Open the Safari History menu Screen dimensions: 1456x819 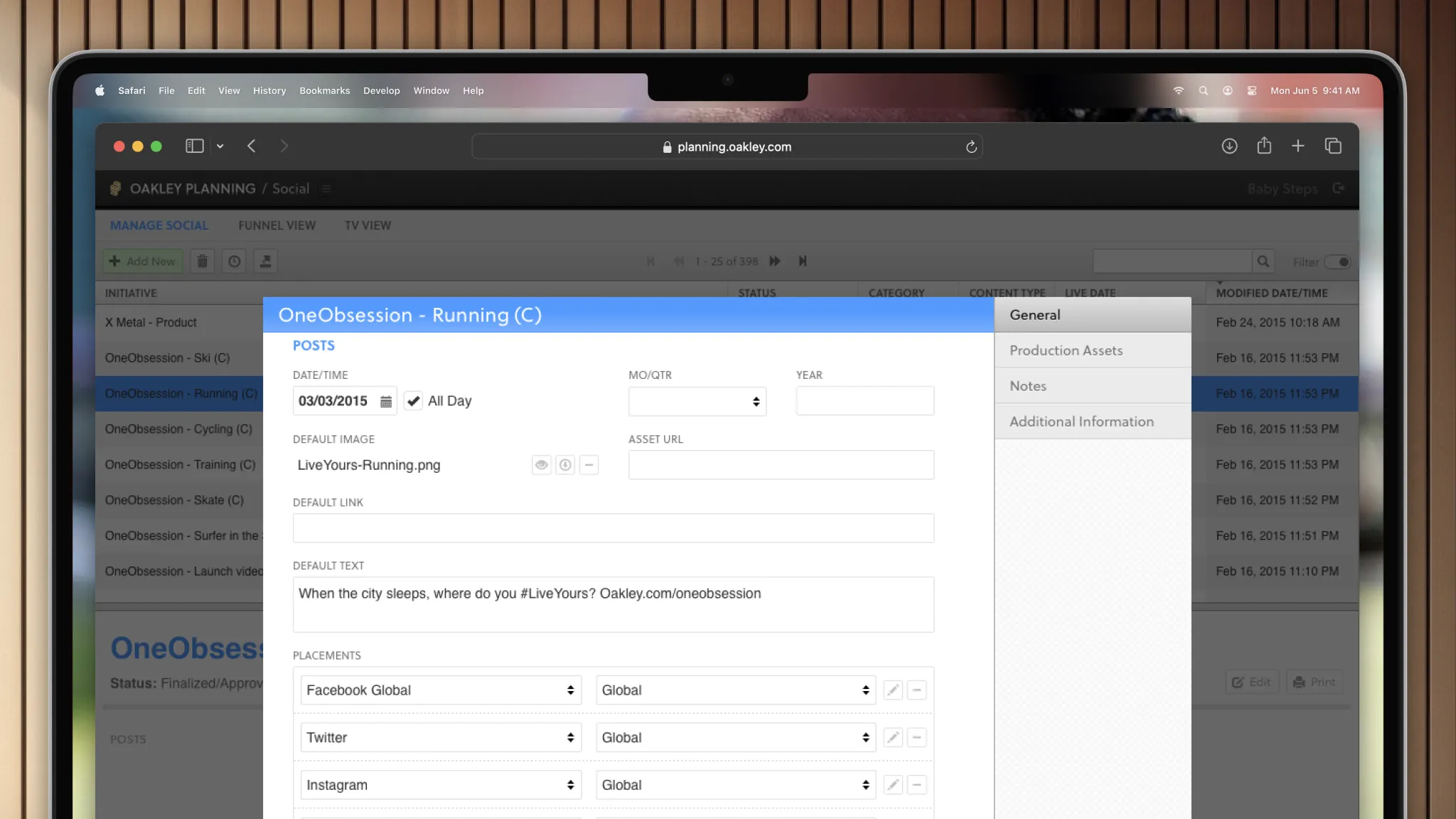[269, 91]
